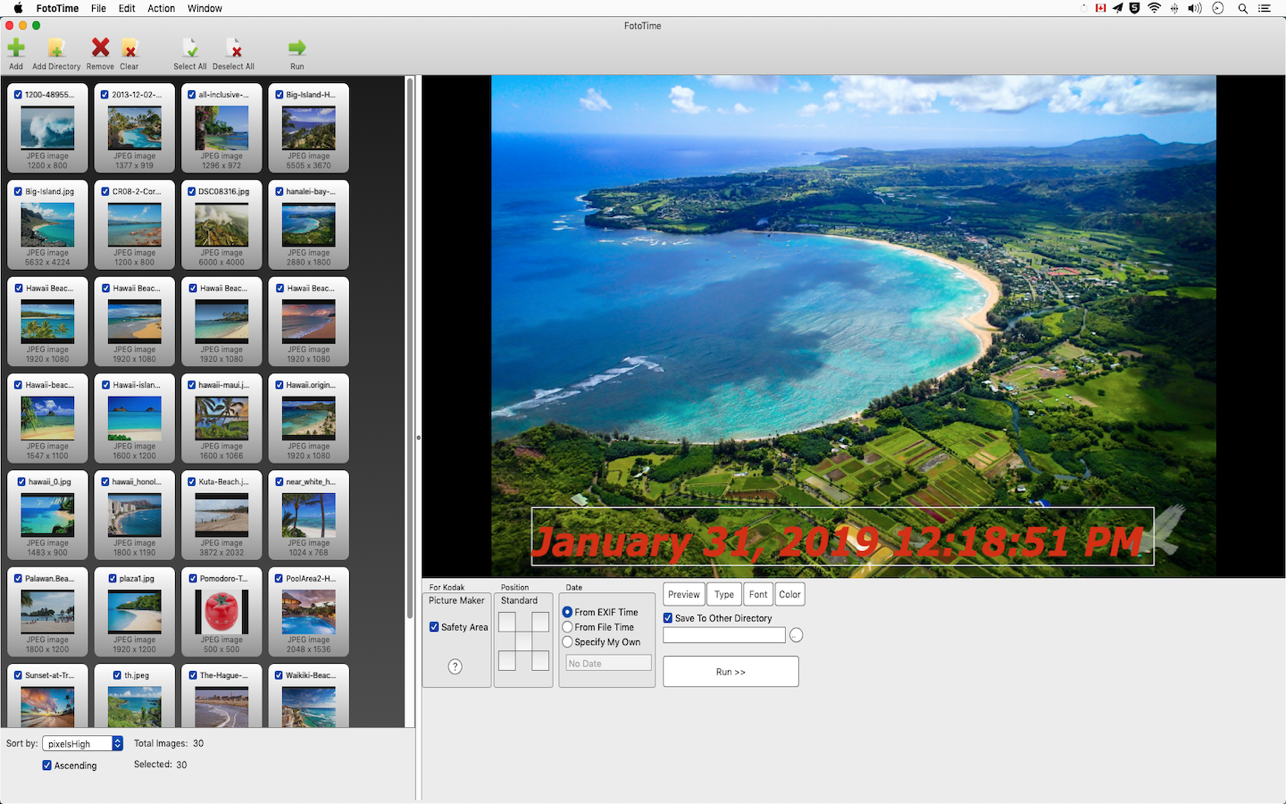Screen dimensions: 1286x804
Task: Click the Add Directory folder icon
Action: [56, 48]
